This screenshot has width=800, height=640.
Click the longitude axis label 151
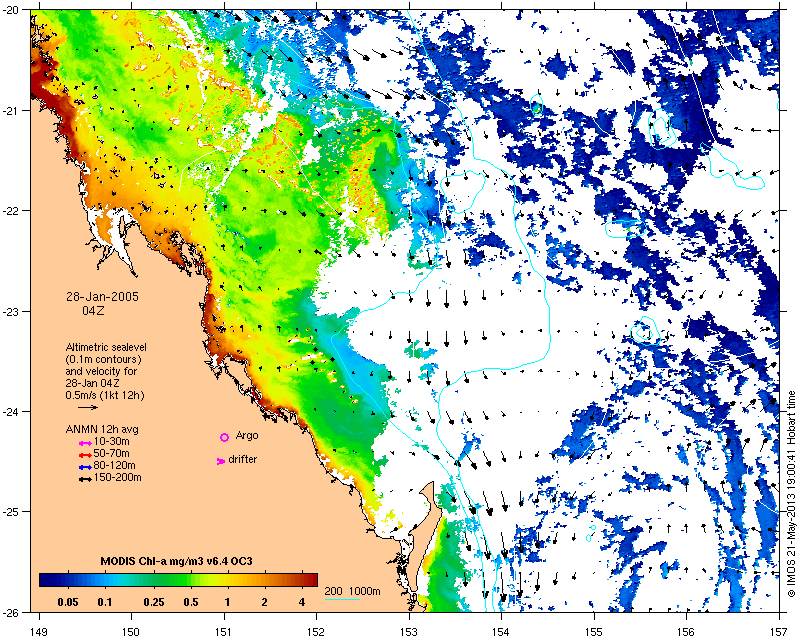coord(224,632)
